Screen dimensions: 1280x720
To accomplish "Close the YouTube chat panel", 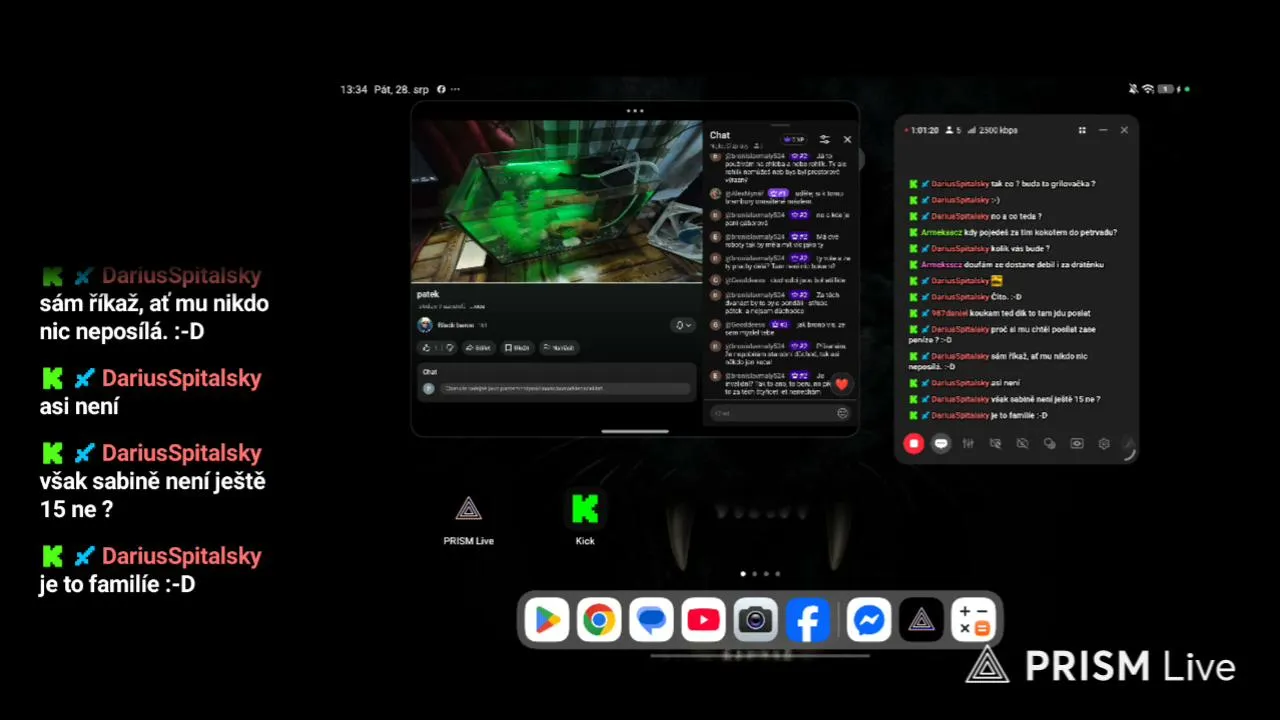I will (x=847, y=140).
